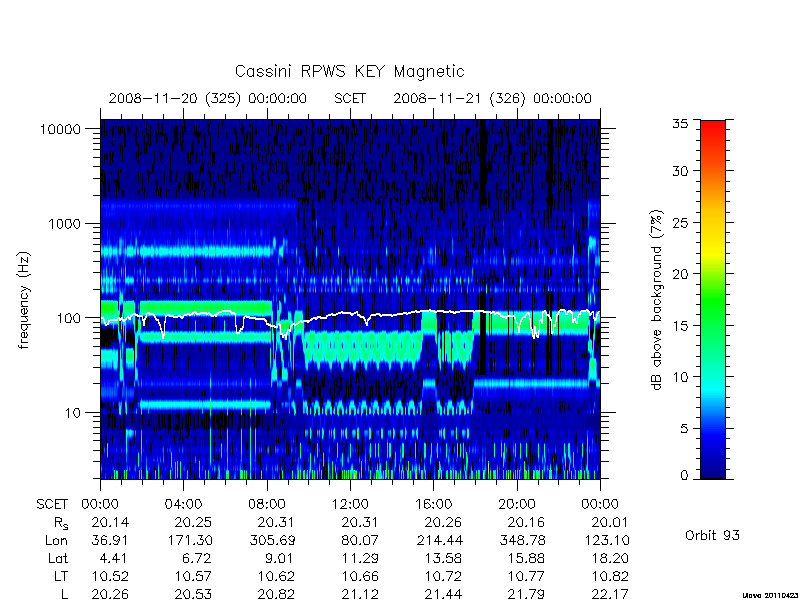This screenshot has height=600, width=800.
Task: Click the 'Lon' row header
Action: pos(57,540)
